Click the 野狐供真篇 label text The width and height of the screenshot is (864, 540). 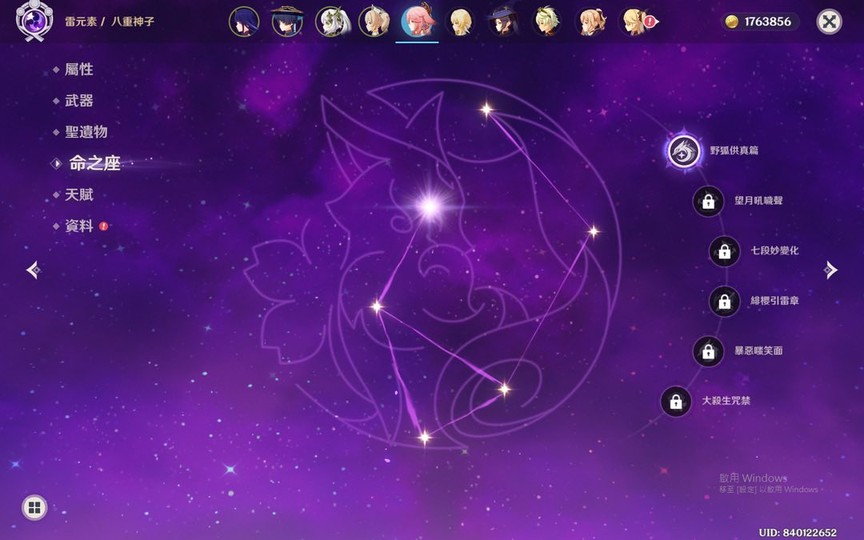pyautogui.click(x=734, y=150)
